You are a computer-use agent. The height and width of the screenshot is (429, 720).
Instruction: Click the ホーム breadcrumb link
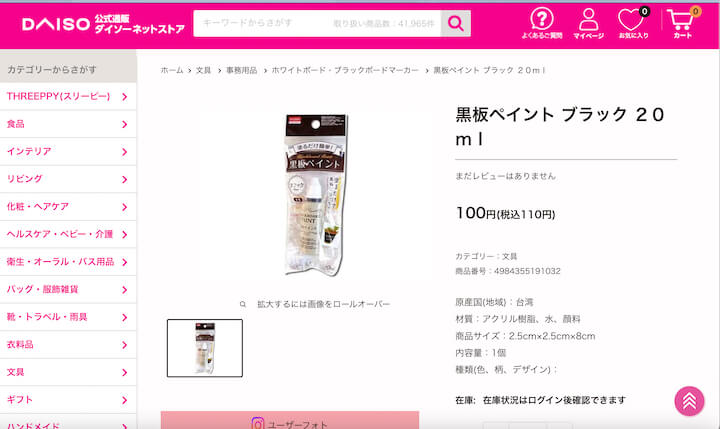[x=172, y=70]
